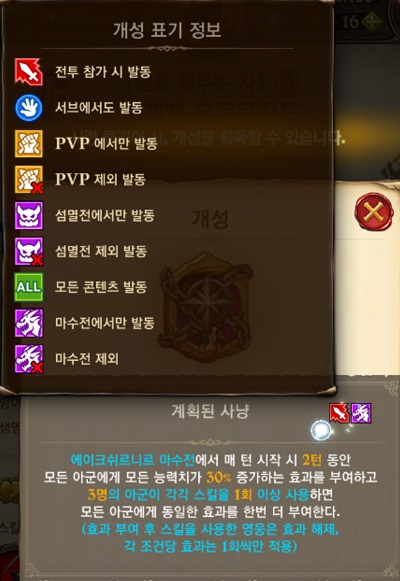Tap the small purple dragon tag beside 계획된 사냥
Viewport: 400px width, 581px height.
[x=361, y=413]
